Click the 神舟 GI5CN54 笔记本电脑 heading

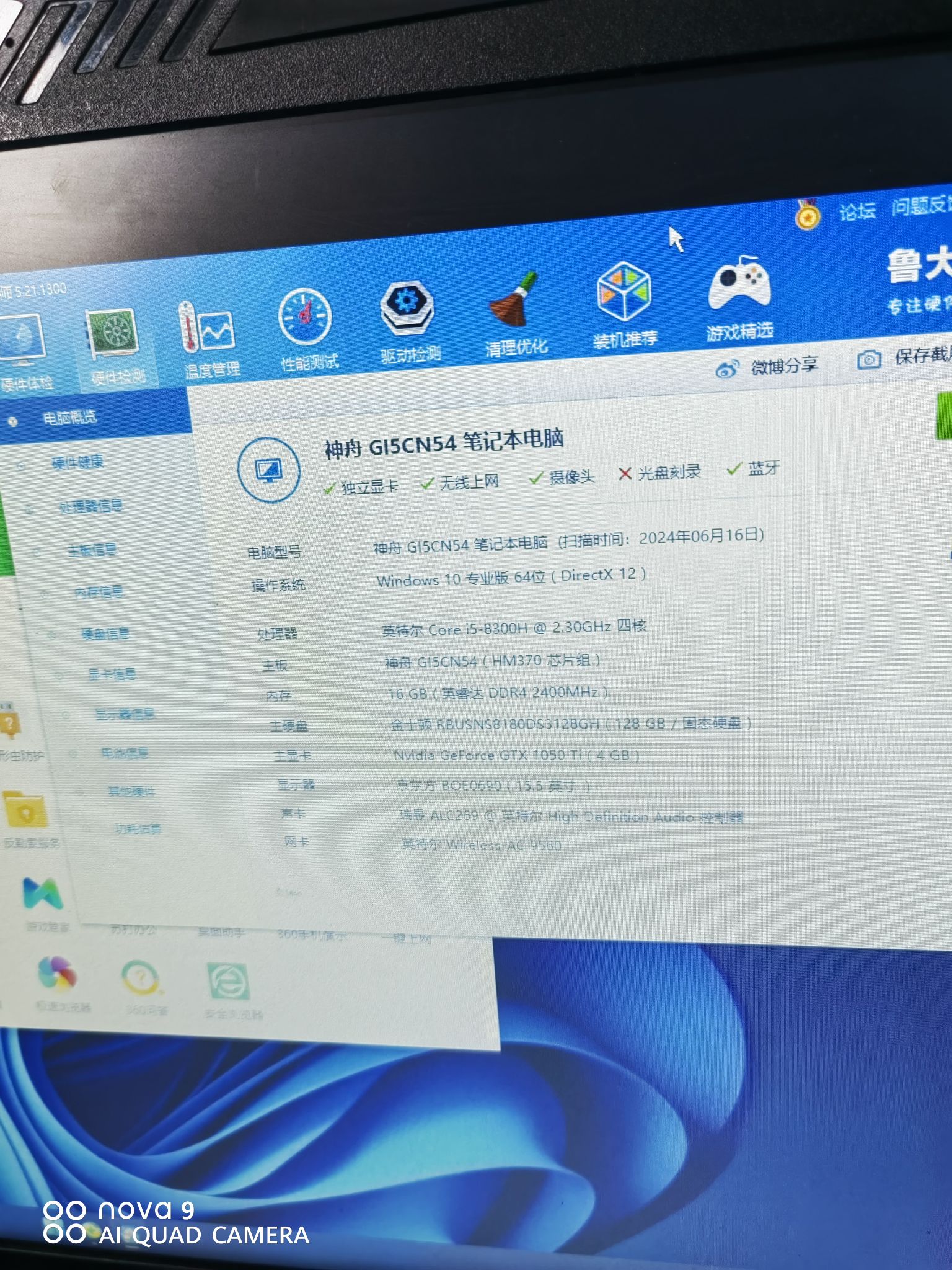[444, 443]
